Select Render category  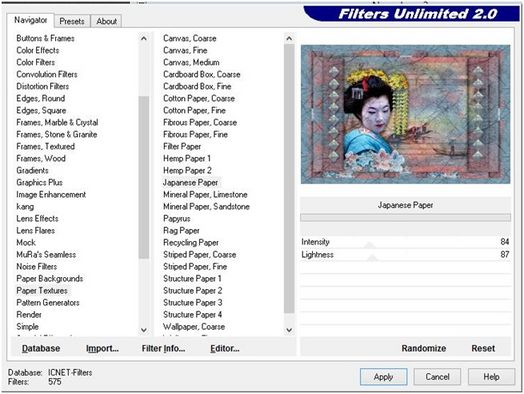(29, 315)
